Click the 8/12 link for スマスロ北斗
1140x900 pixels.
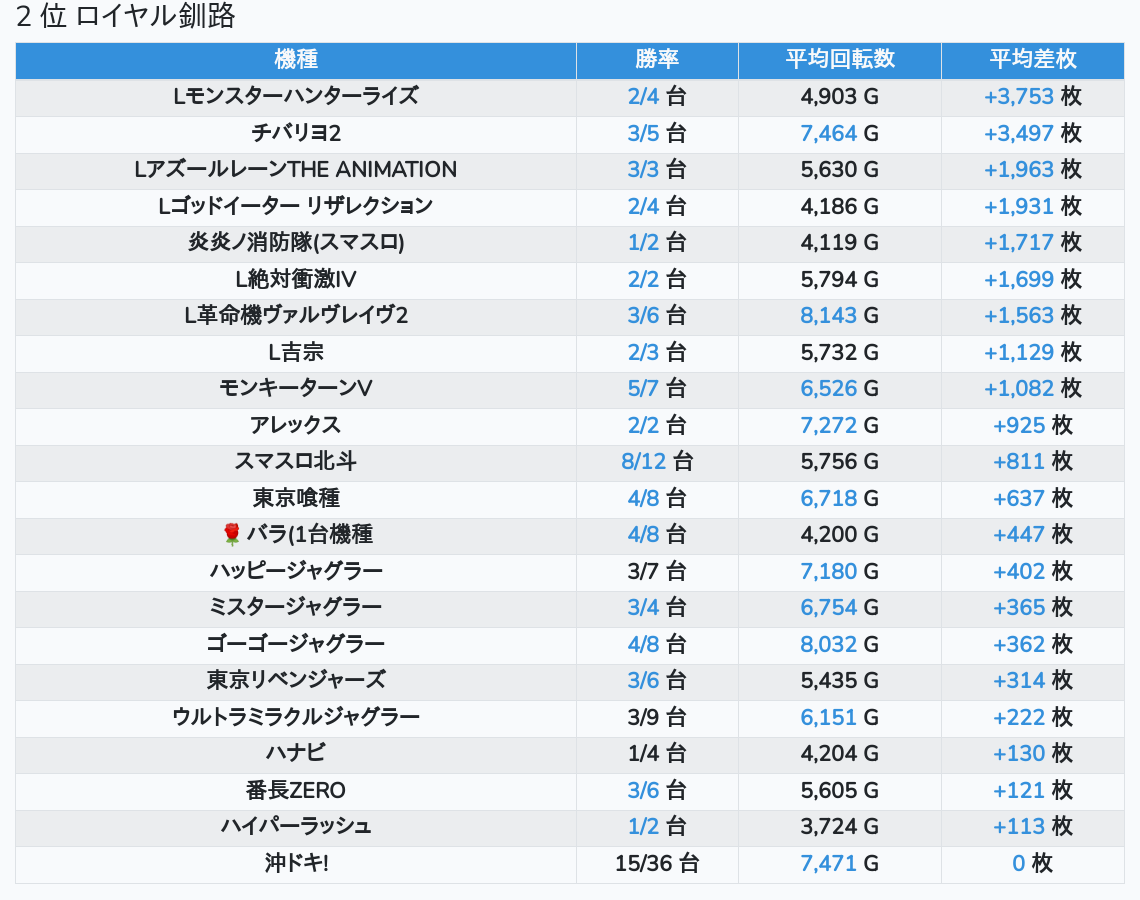click(643, 462)
